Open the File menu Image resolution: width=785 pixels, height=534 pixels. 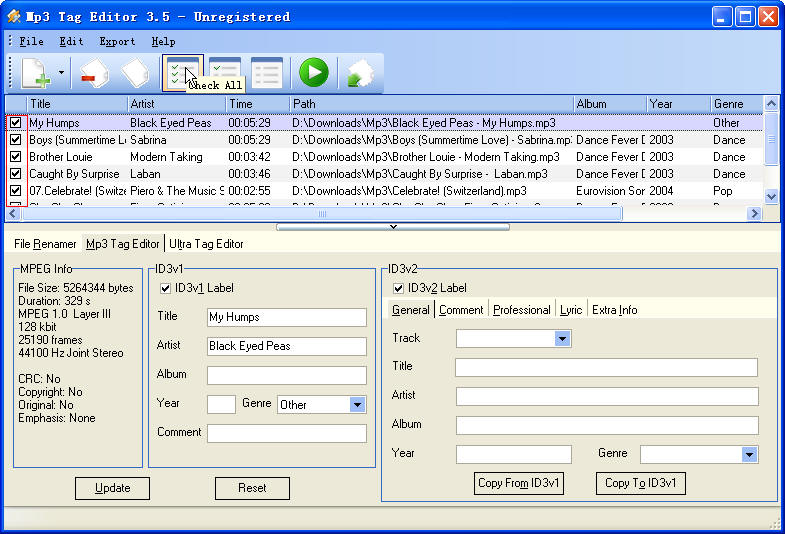tap(31, 42)
